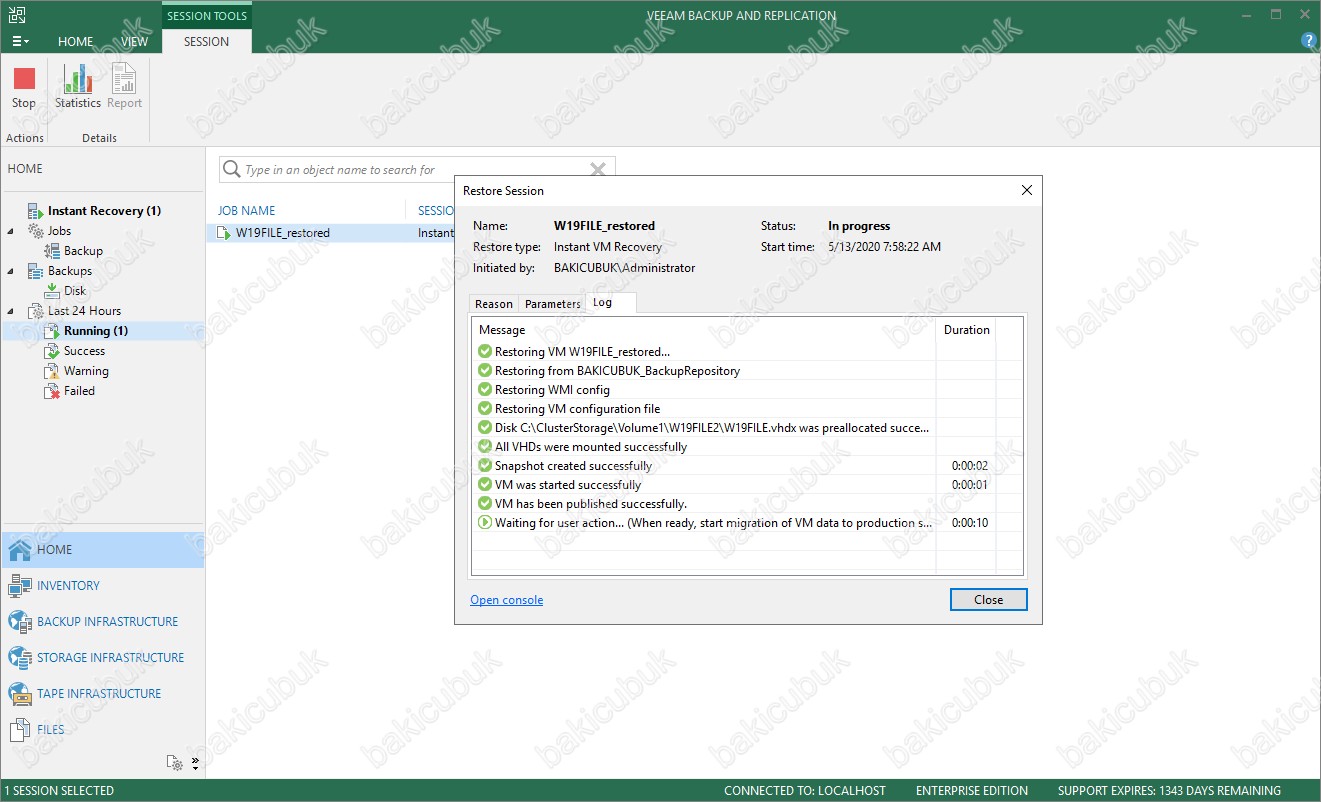Open STORAGE INFRASTRUCTURE view
Screen dimensions: 1321x802
click(x=103, y=658)
